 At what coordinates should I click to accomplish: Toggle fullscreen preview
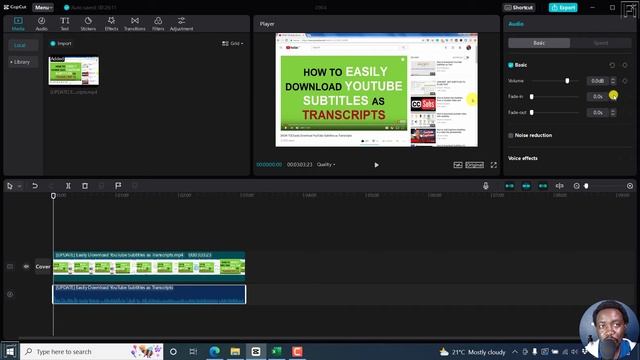[x=494, y=165]
